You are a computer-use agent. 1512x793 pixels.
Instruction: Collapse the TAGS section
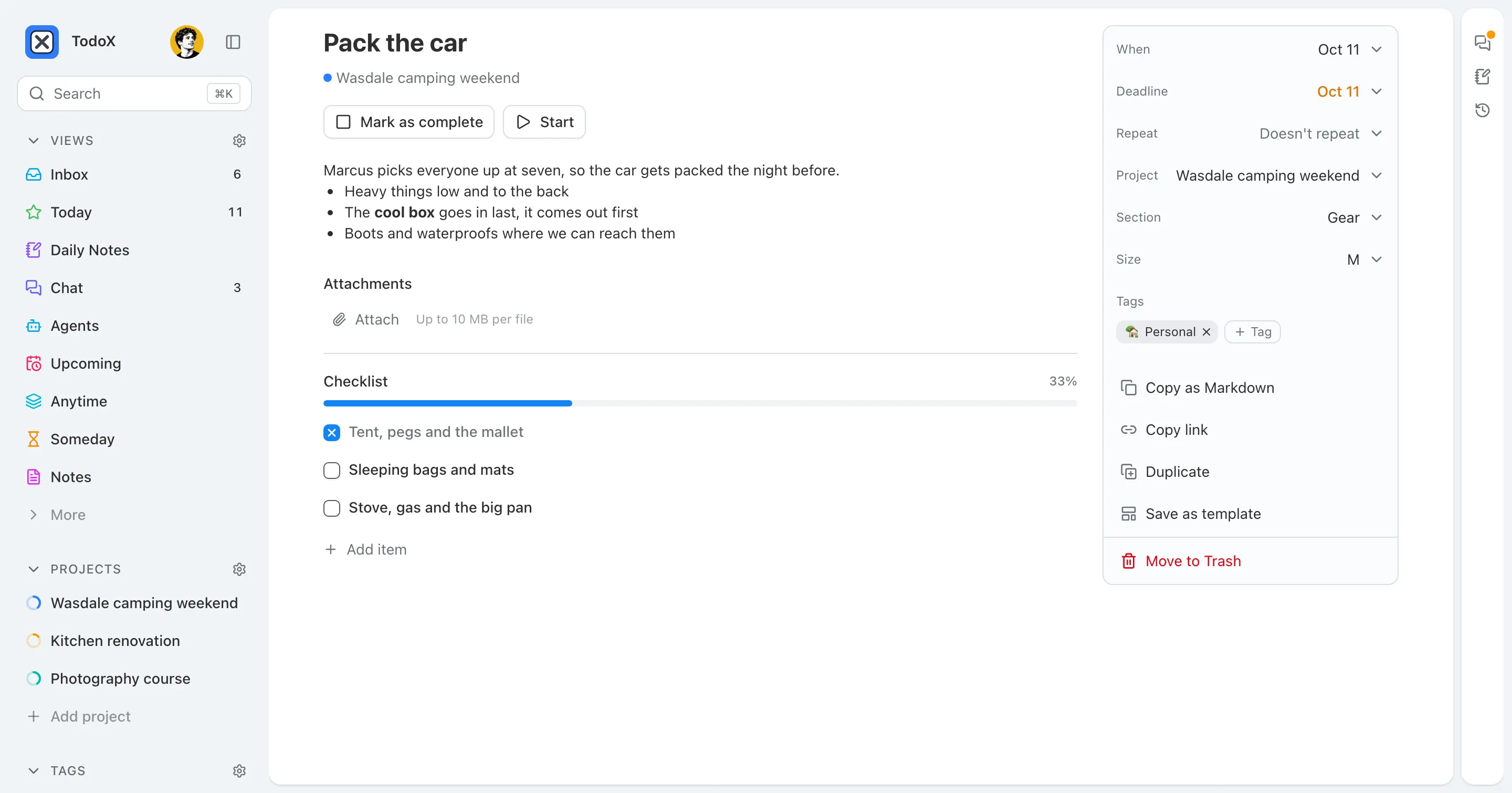point(34,771)
